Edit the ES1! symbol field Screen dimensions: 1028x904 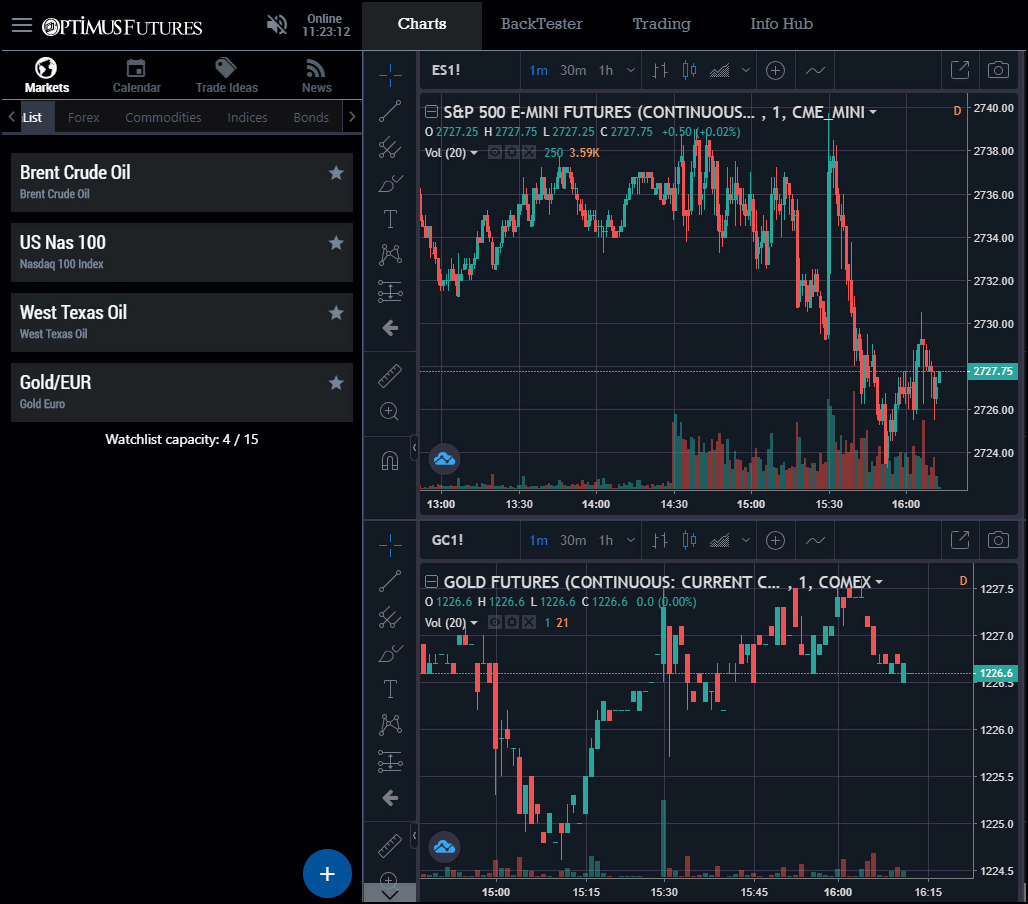[472, 70]
